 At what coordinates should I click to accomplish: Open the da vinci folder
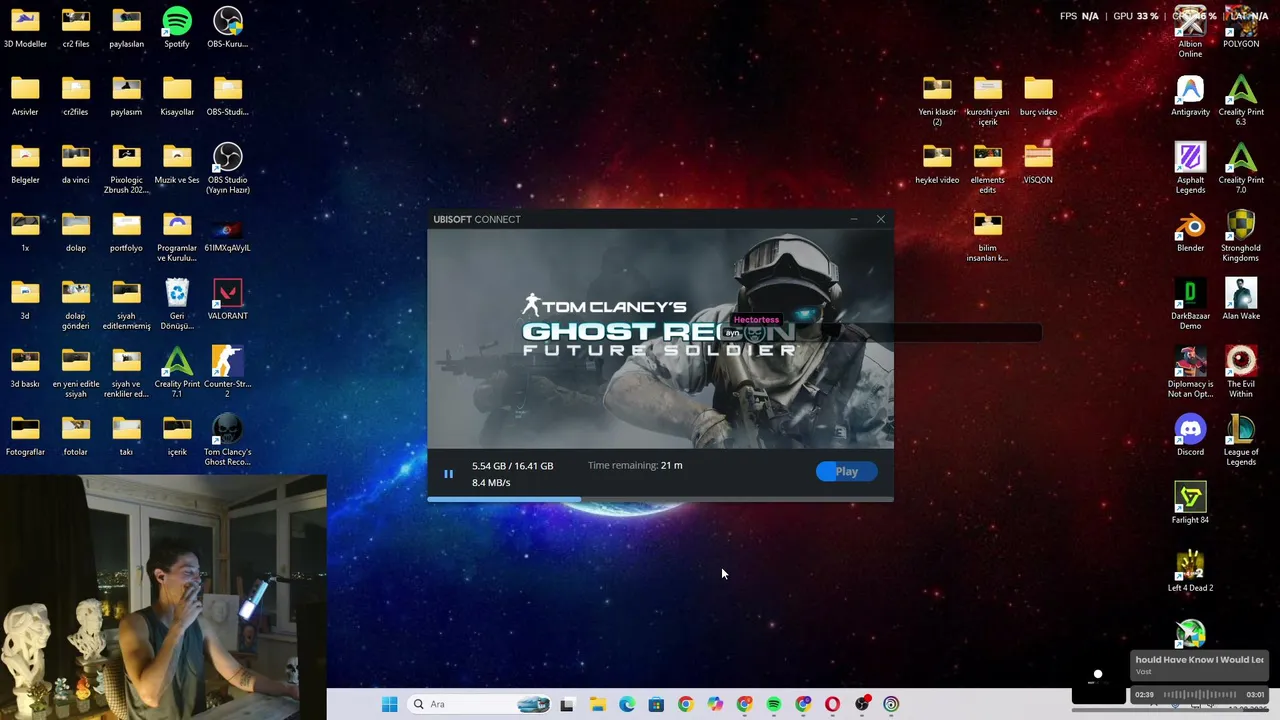[x=76, y=164]
